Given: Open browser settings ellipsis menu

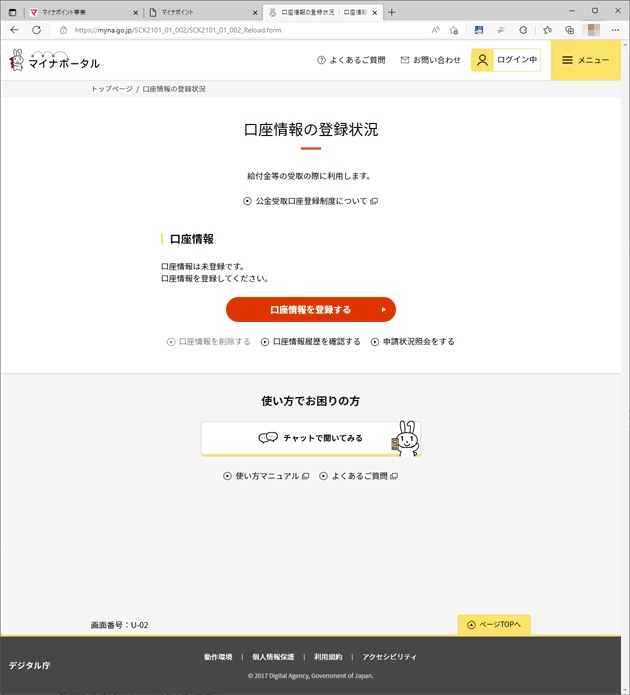Looking at the screenshot, I should point(615,30).
